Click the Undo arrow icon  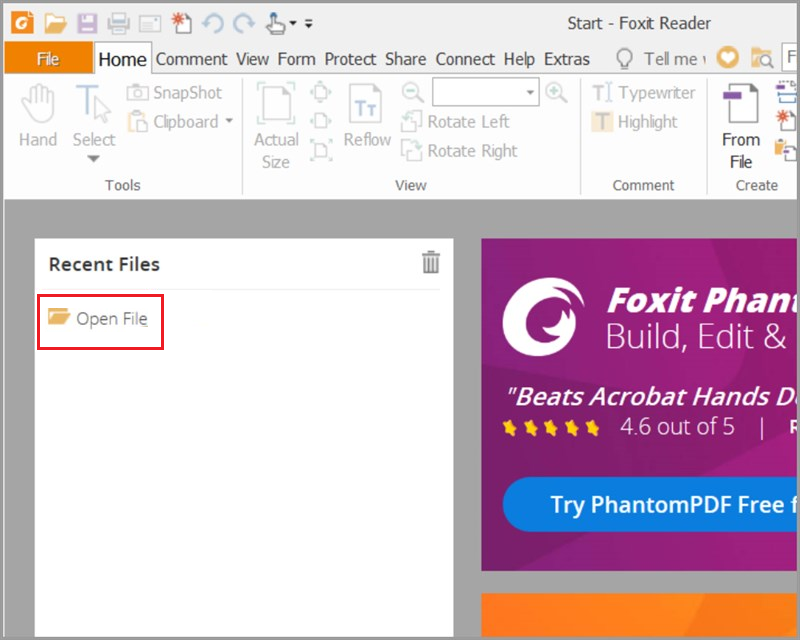click(x=212, y=22)
